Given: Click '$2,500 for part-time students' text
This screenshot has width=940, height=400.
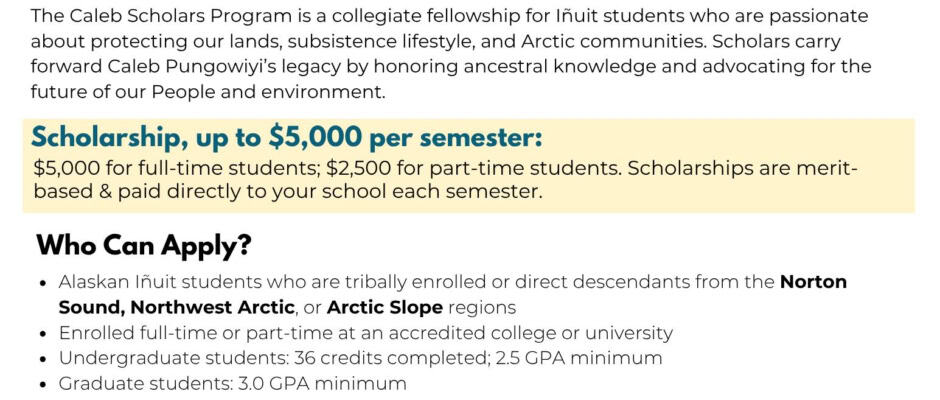Looking at the screenshot, I should 474,169.
